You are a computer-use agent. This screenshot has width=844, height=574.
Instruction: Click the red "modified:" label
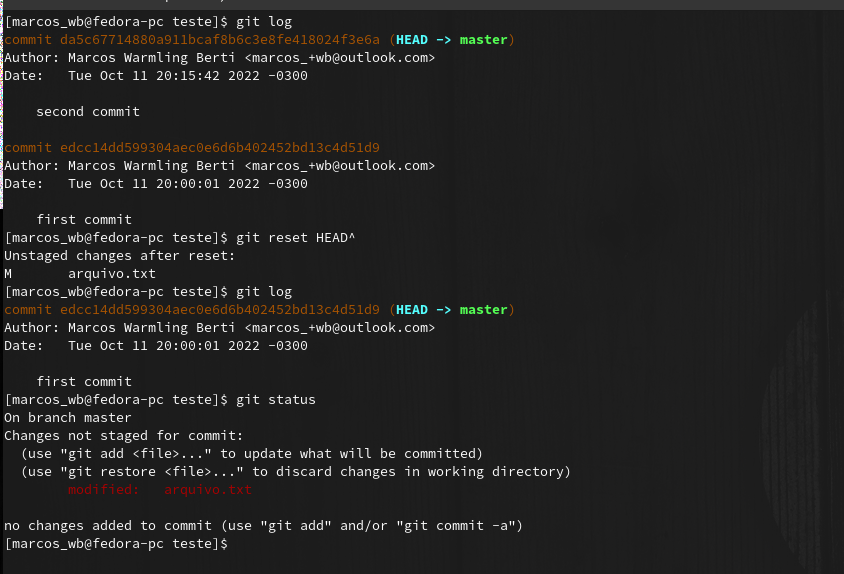pos(103,489)
